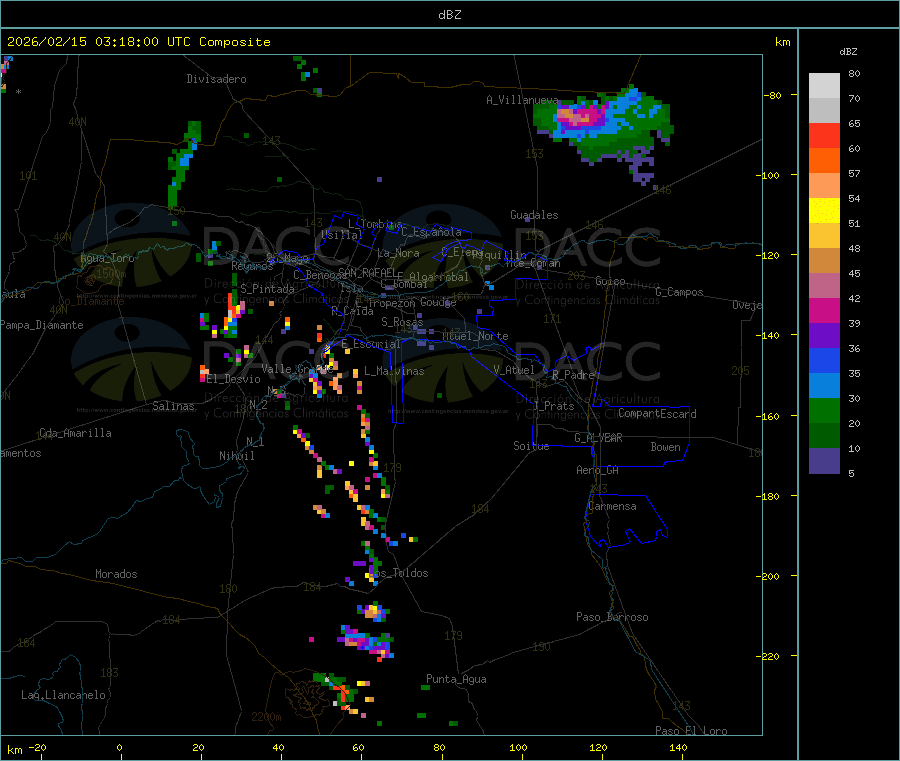Click the Aero_GA label
This screenshot has height=761, width=900.
598,470
